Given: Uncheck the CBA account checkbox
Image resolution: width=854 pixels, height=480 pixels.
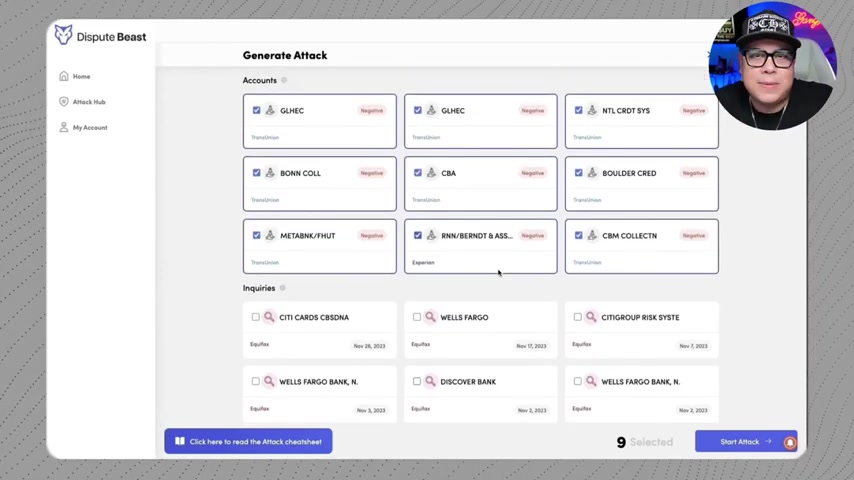Looking at the screenshot, I should click(418, 173).
